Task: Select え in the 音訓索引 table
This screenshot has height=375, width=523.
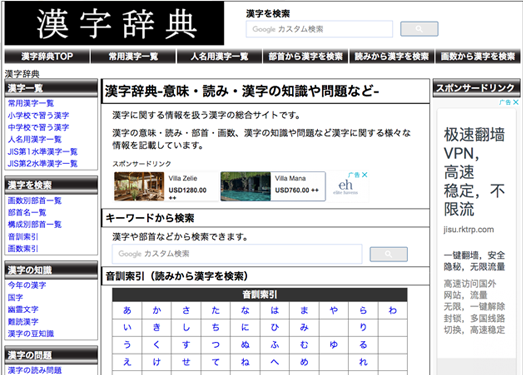Action: click(x=127, y=362)
